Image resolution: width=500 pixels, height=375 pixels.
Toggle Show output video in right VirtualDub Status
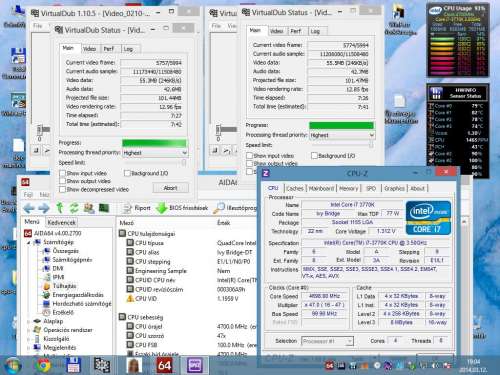[x=249, y=163]
